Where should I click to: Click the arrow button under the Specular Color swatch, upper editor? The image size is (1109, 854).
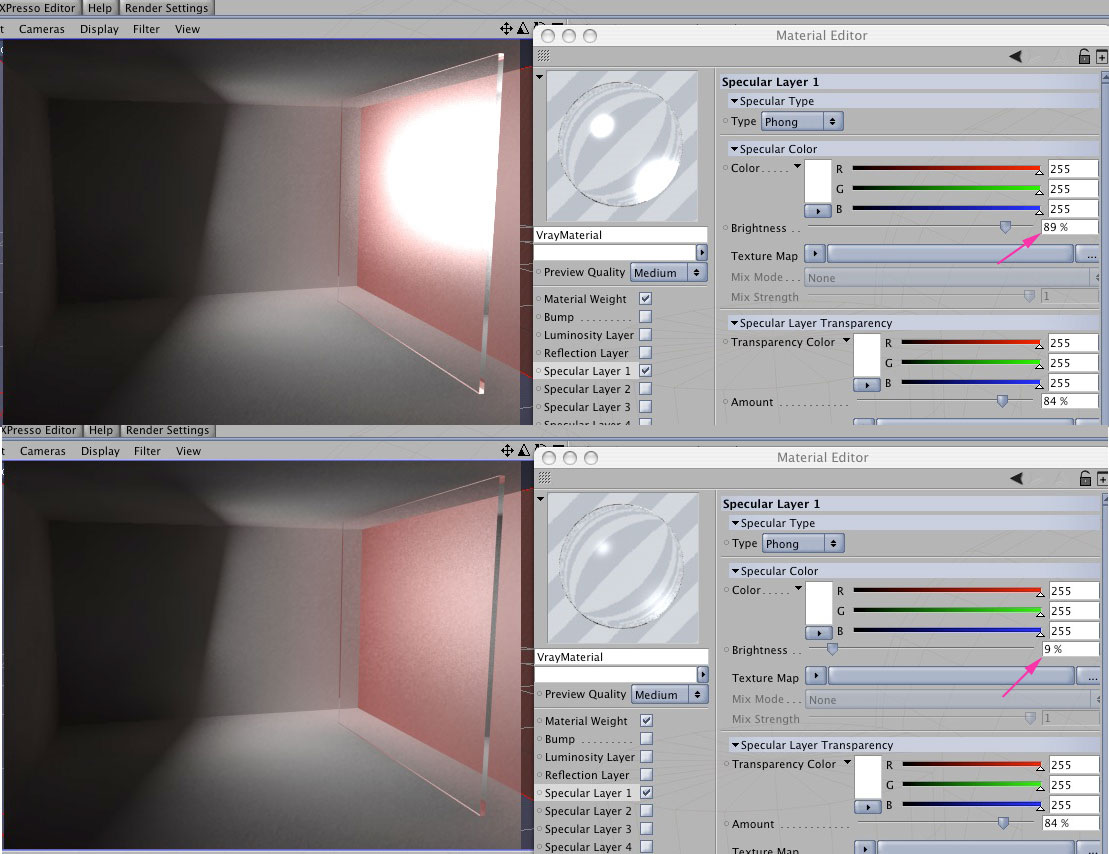click(x=818, y=211)
